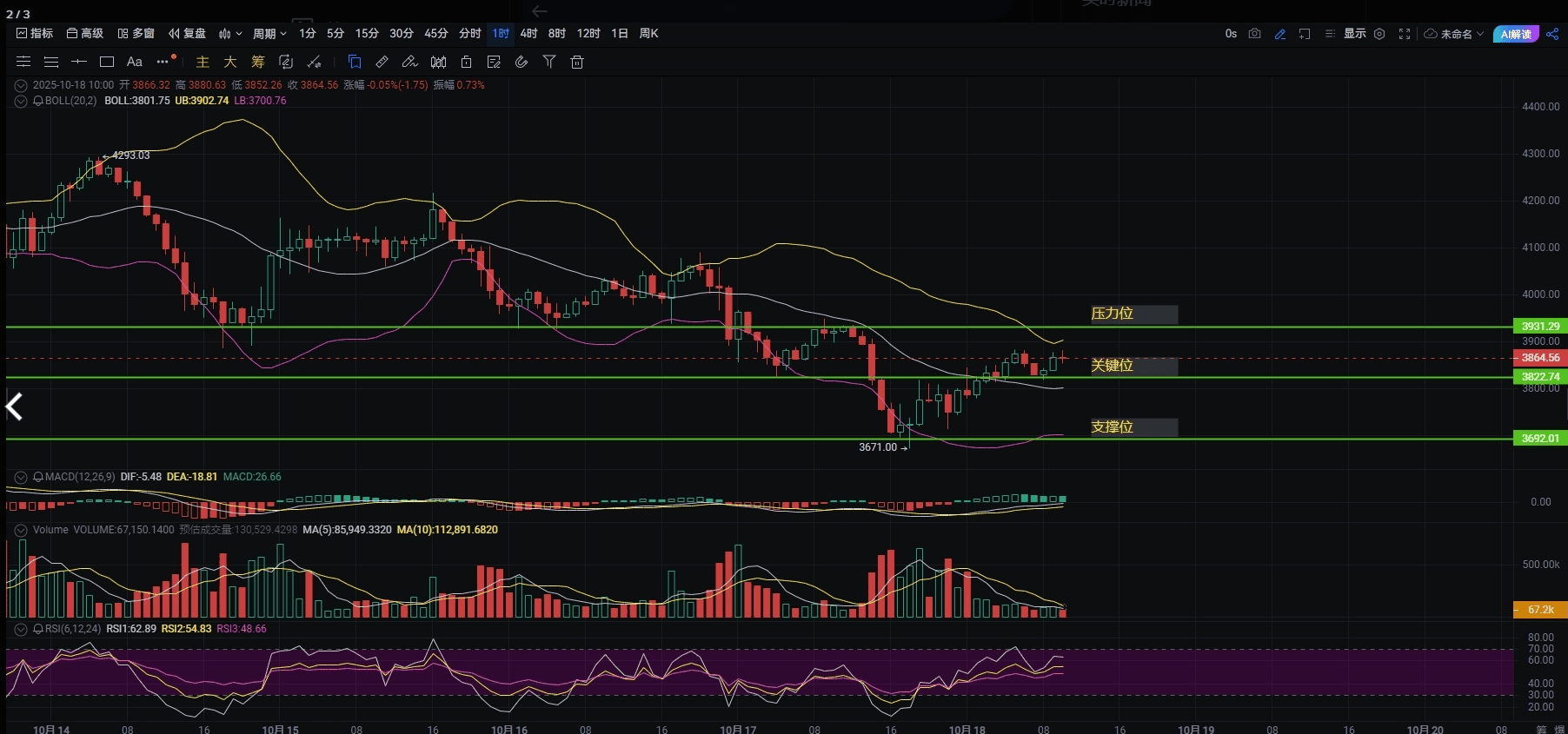Collapse the RSI(6,12,24) indicator panel
The height and width of the screenshot is (734, 1568).
[x=21, y=629]
